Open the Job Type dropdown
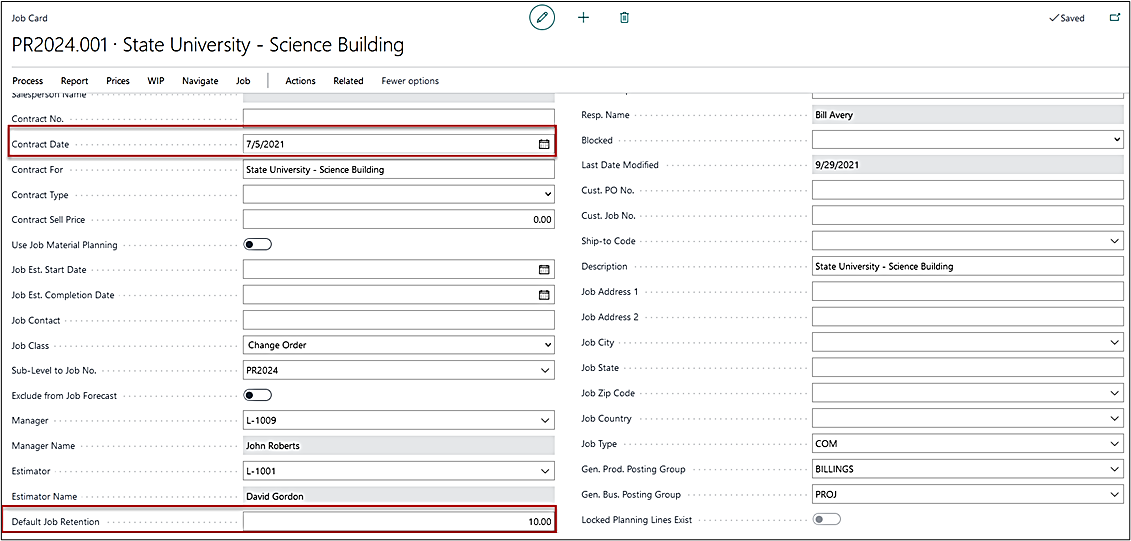The height and width of the screenshot is (541, 1131). point(1115,444)
